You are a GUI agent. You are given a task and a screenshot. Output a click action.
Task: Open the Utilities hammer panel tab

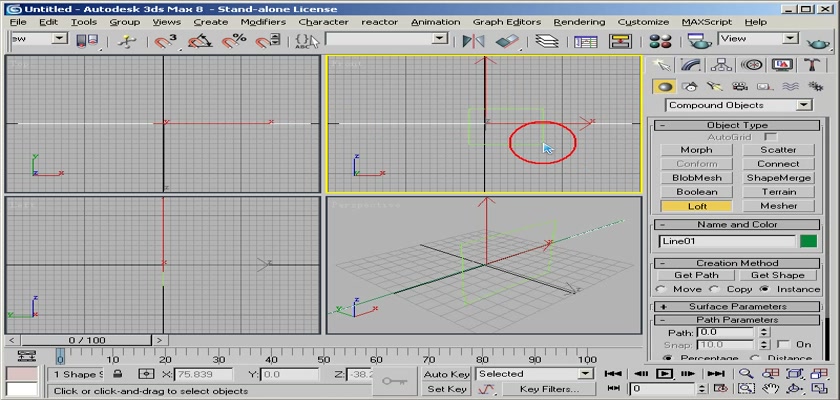click(813, 65)
